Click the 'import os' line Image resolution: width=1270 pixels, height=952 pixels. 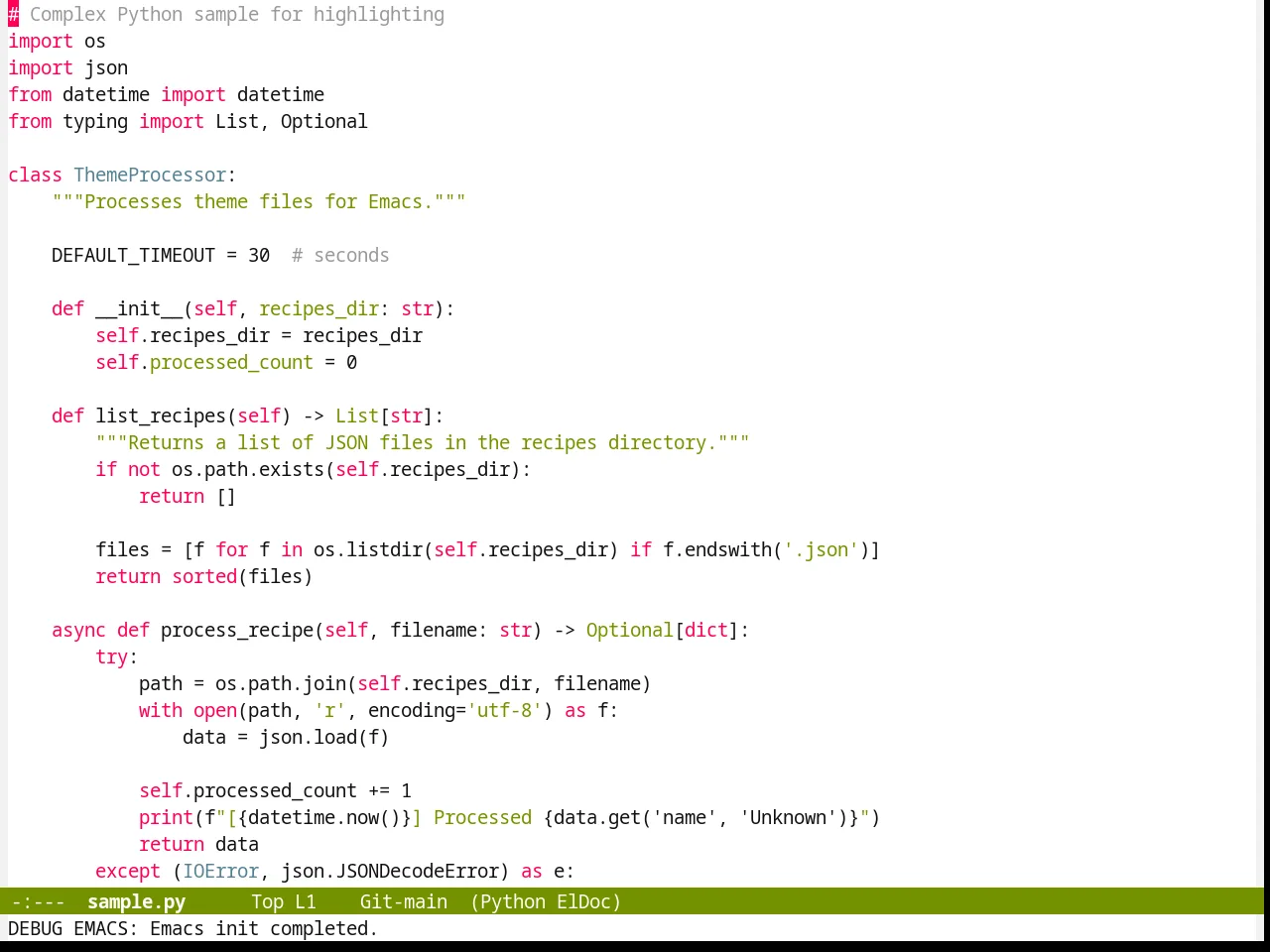[57, 41]
